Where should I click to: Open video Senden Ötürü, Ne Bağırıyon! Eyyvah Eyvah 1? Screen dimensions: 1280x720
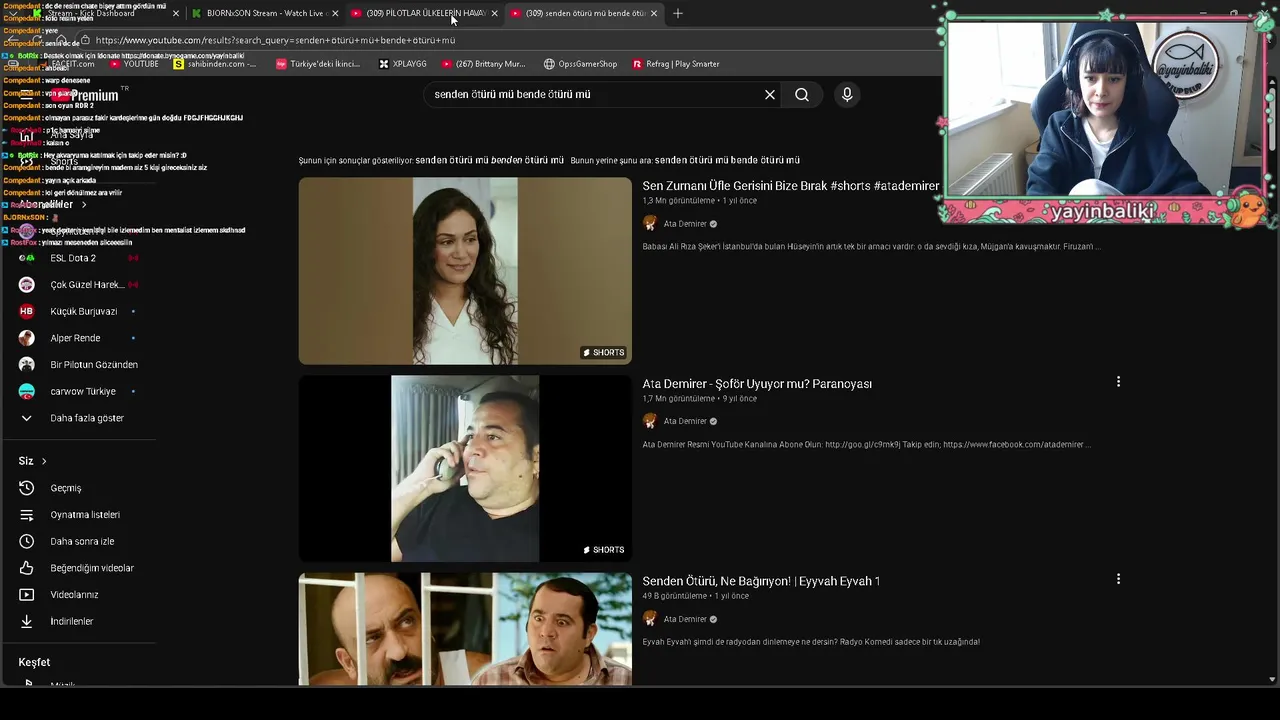click(x=761, y=581)
